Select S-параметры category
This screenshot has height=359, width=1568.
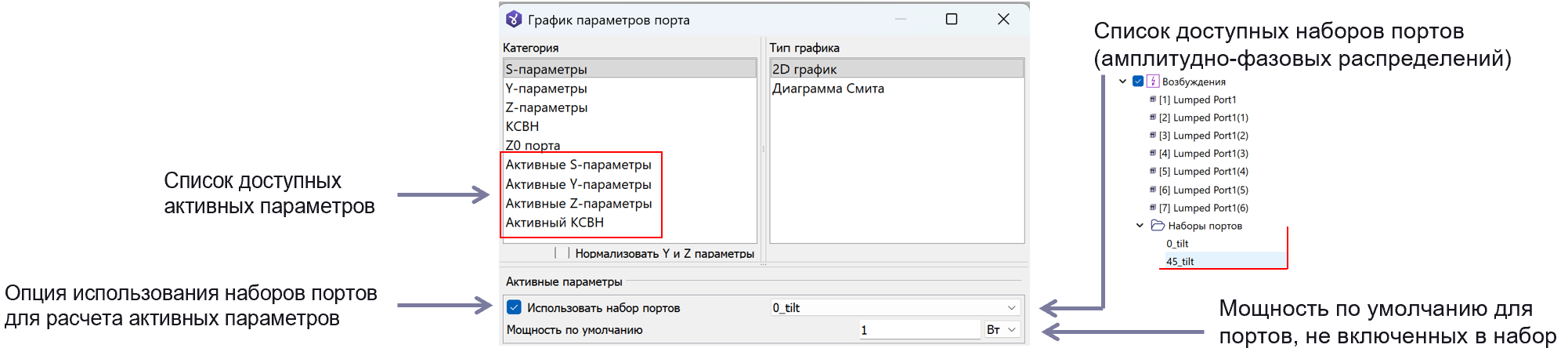[630, 69]
